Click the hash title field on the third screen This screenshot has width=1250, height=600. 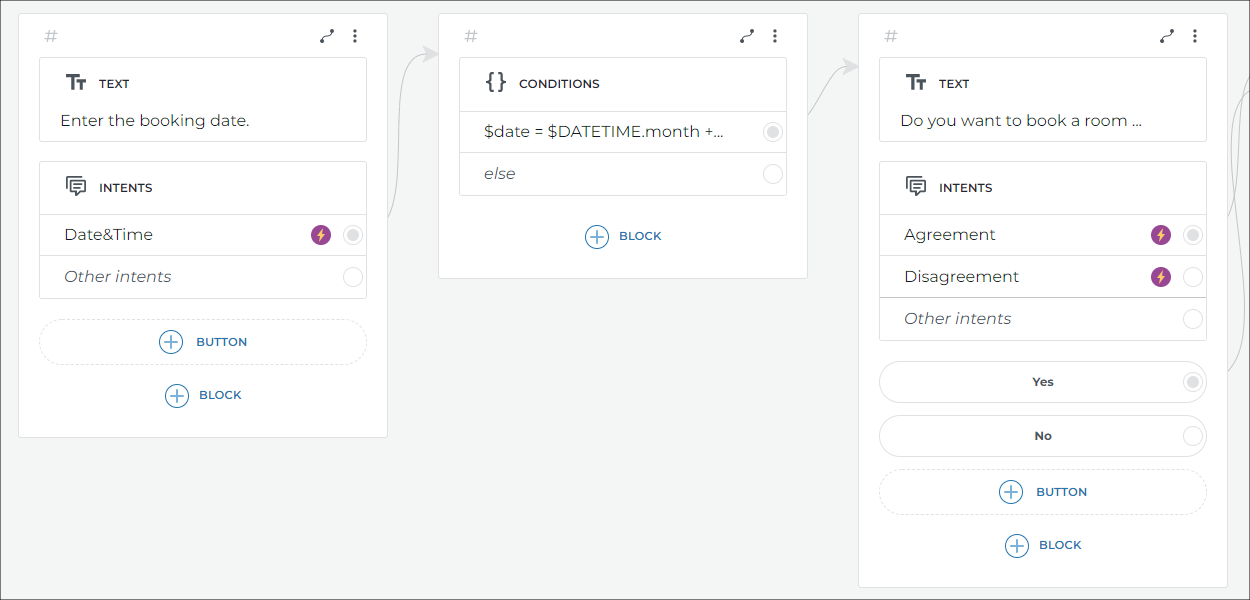[890, 35]
